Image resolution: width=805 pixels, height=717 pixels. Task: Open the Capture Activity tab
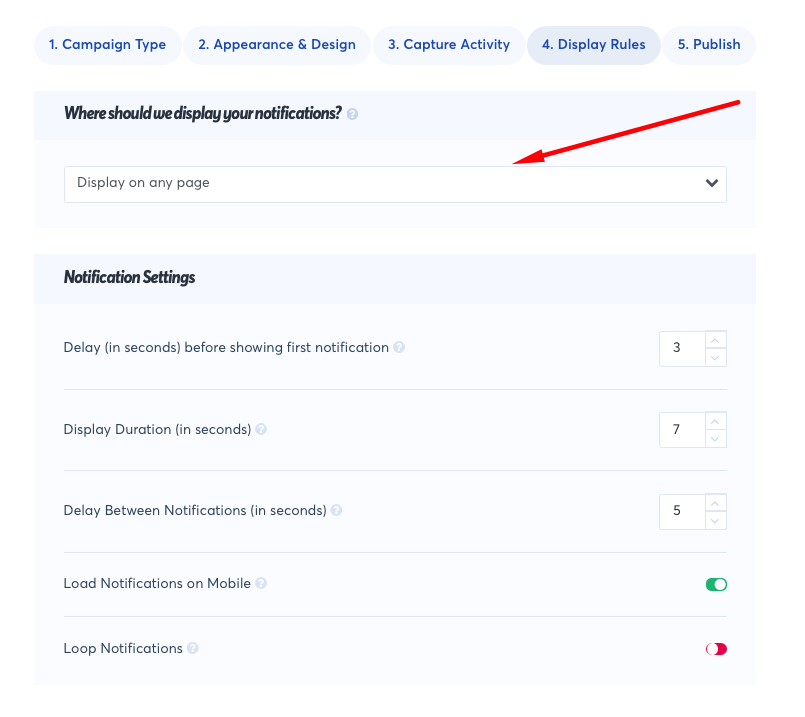tap(449, 45)
